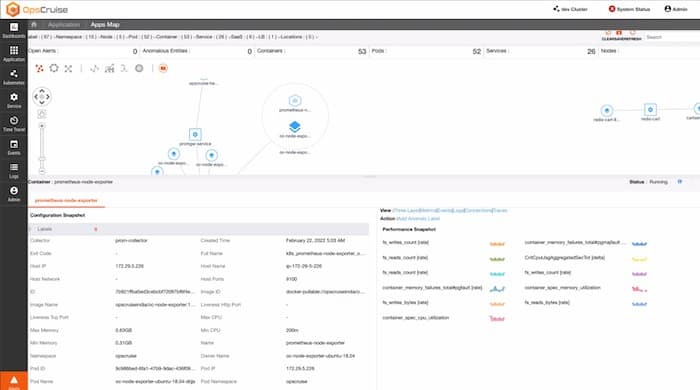Open Time Travel from the sidebar

tap(14, 124)
